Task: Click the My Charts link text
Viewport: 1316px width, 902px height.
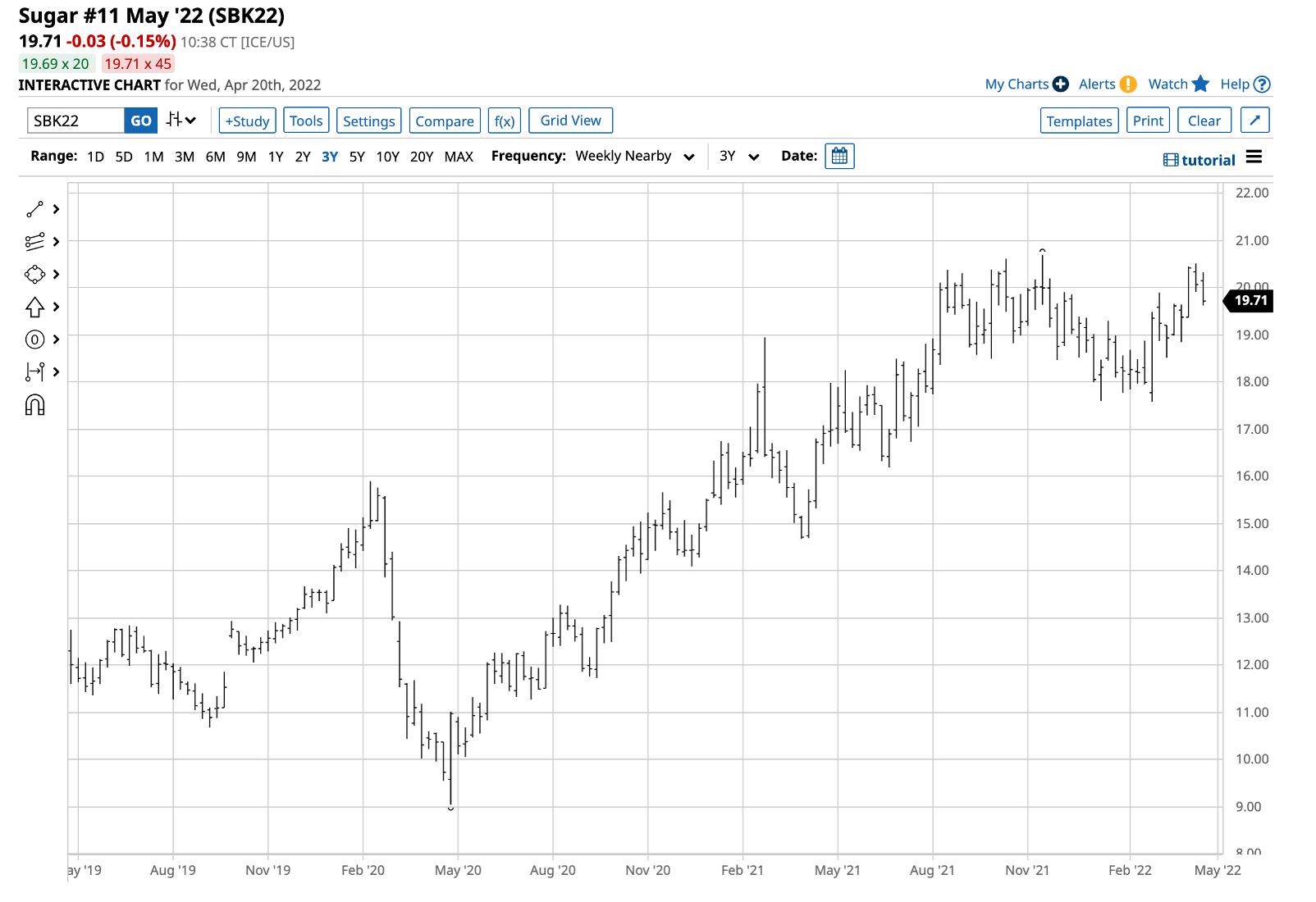Action: pyautogui.click(x=1017, y=84)
